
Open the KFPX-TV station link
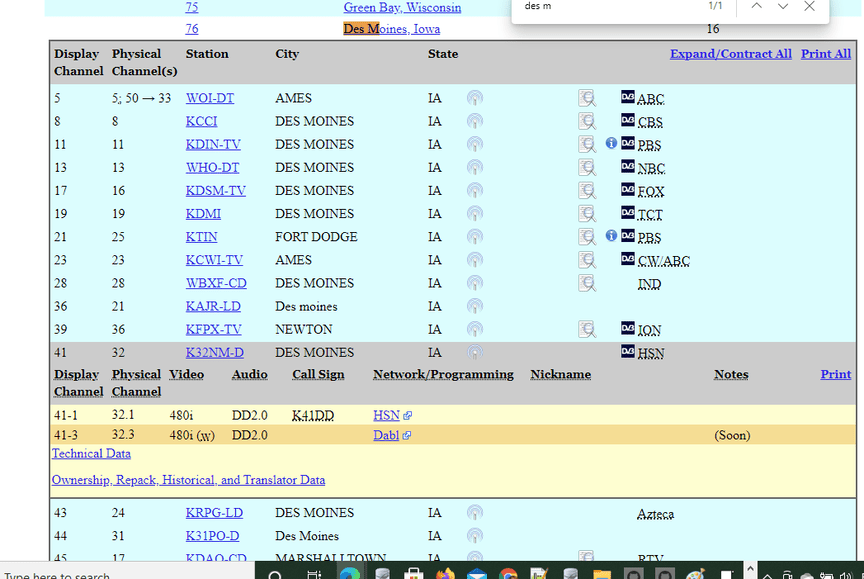click(x=214, y=329)
